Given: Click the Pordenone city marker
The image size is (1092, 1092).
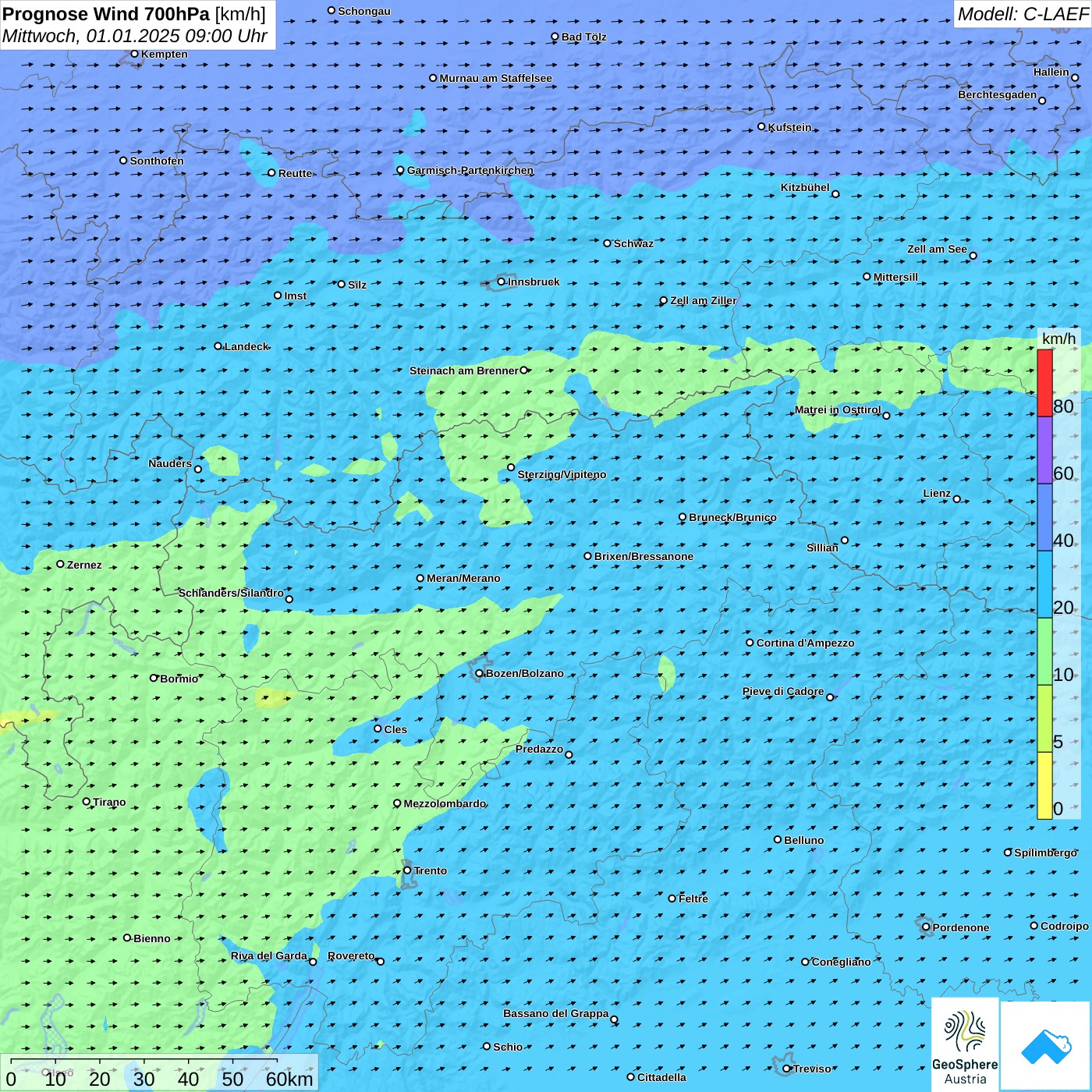Looking at the screenshot, I should coord(926,927).
